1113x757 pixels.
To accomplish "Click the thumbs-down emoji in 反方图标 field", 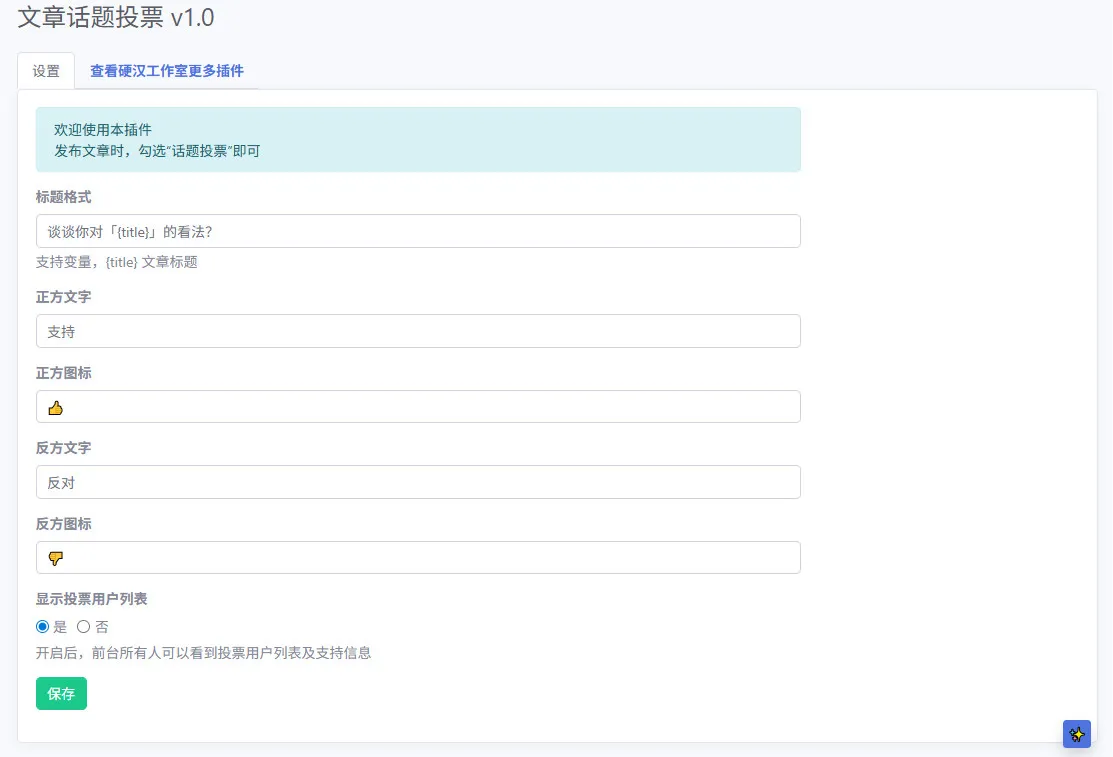I will [55, 558].
